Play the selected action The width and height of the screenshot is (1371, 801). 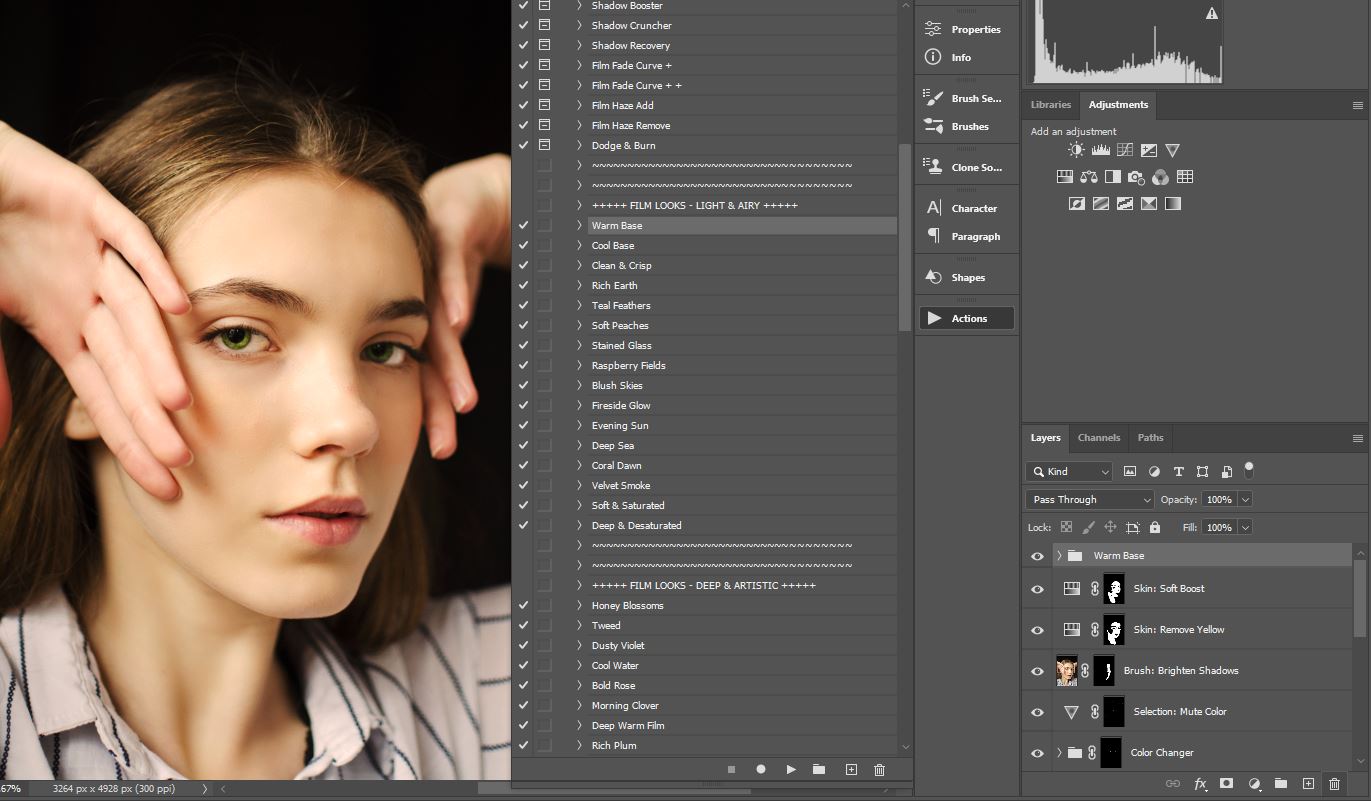[x=791, y=769]
